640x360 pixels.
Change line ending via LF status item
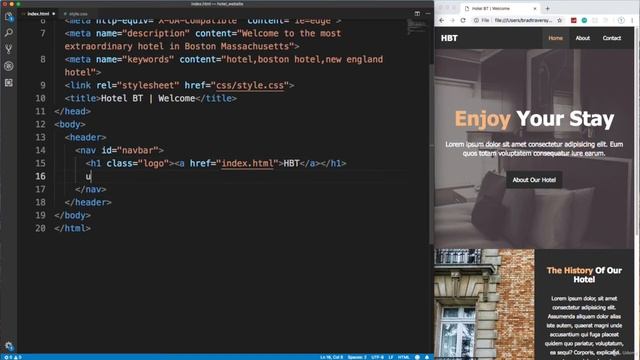391,357
